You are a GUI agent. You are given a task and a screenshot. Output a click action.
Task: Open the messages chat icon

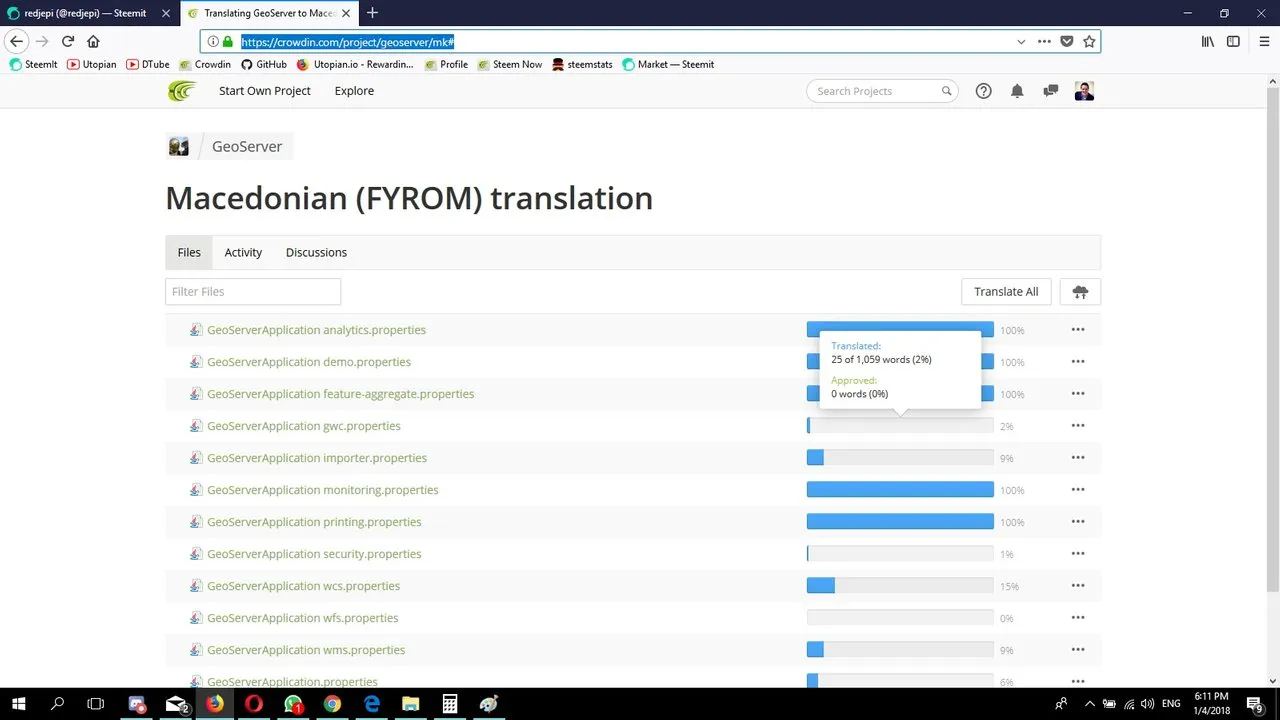[x=1050, y=91]
